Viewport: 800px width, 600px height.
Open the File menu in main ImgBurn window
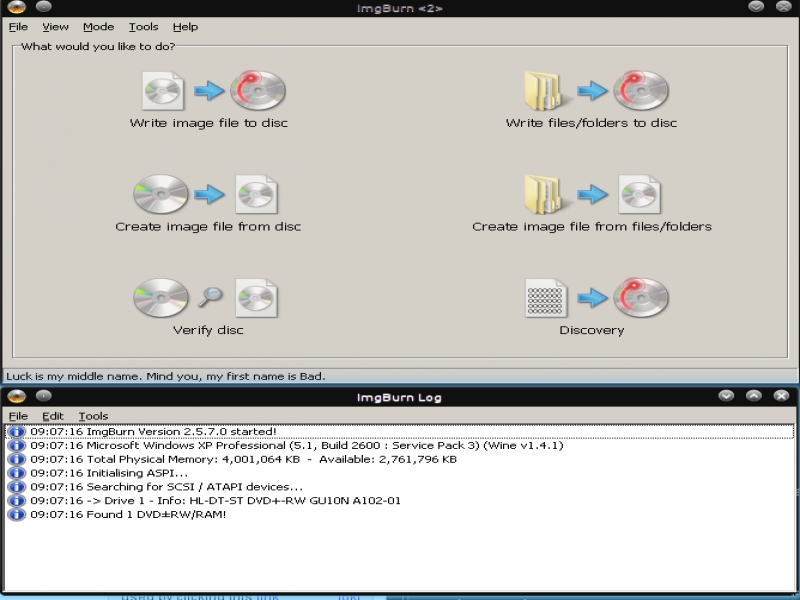(18, 27)
